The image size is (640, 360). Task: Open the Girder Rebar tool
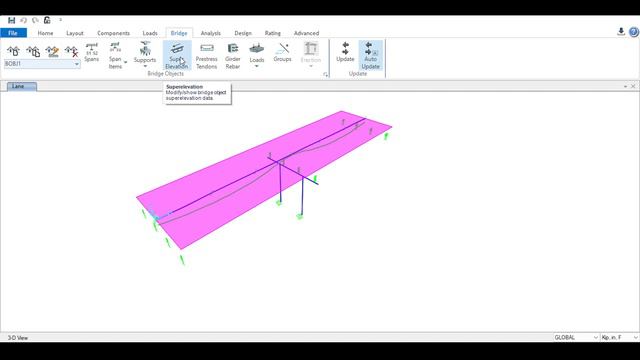pyautogui.click(x=233, y=56)
